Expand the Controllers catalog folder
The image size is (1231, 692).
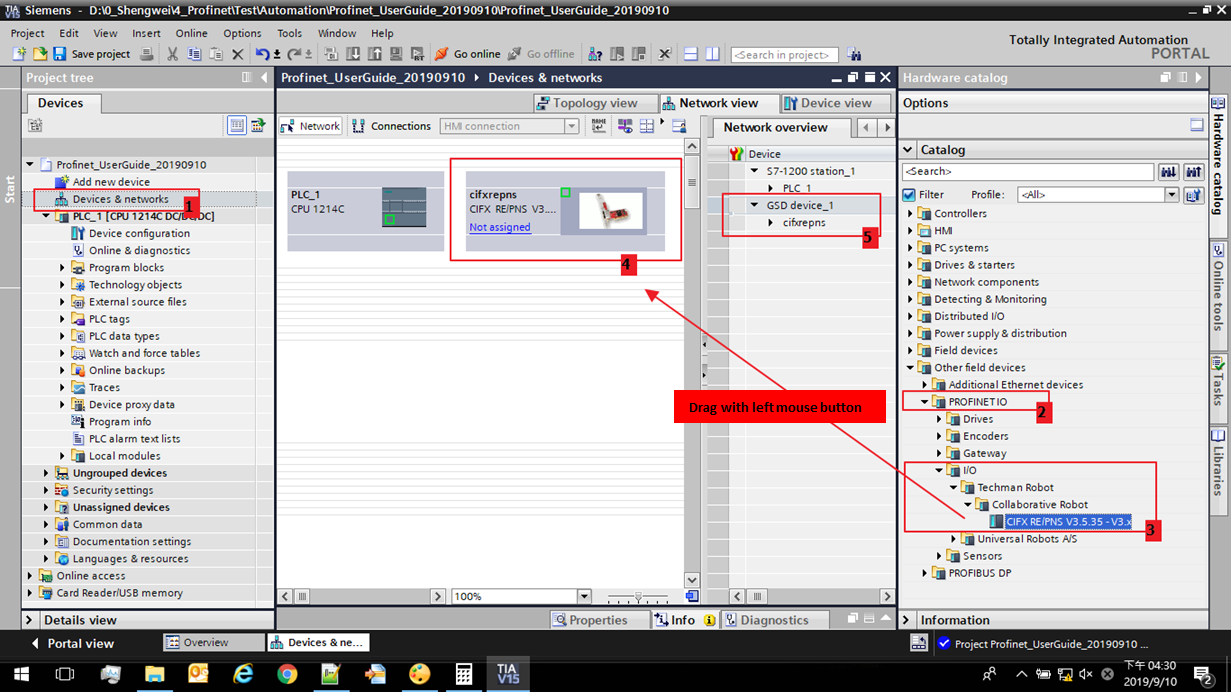(910, 214)
